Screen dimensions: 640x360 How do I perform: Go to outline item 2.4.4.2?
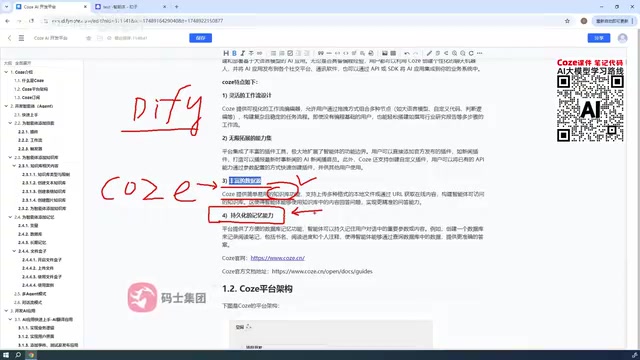(38, 268)
